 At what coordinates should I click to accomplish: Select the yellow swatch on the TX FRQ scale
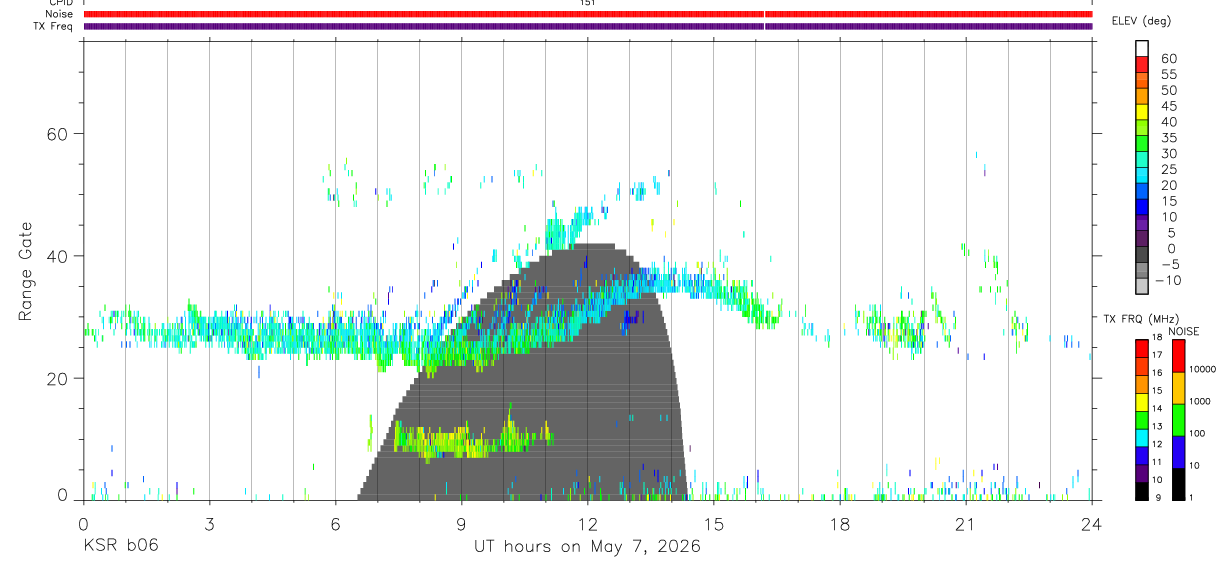click(1142, 402)
